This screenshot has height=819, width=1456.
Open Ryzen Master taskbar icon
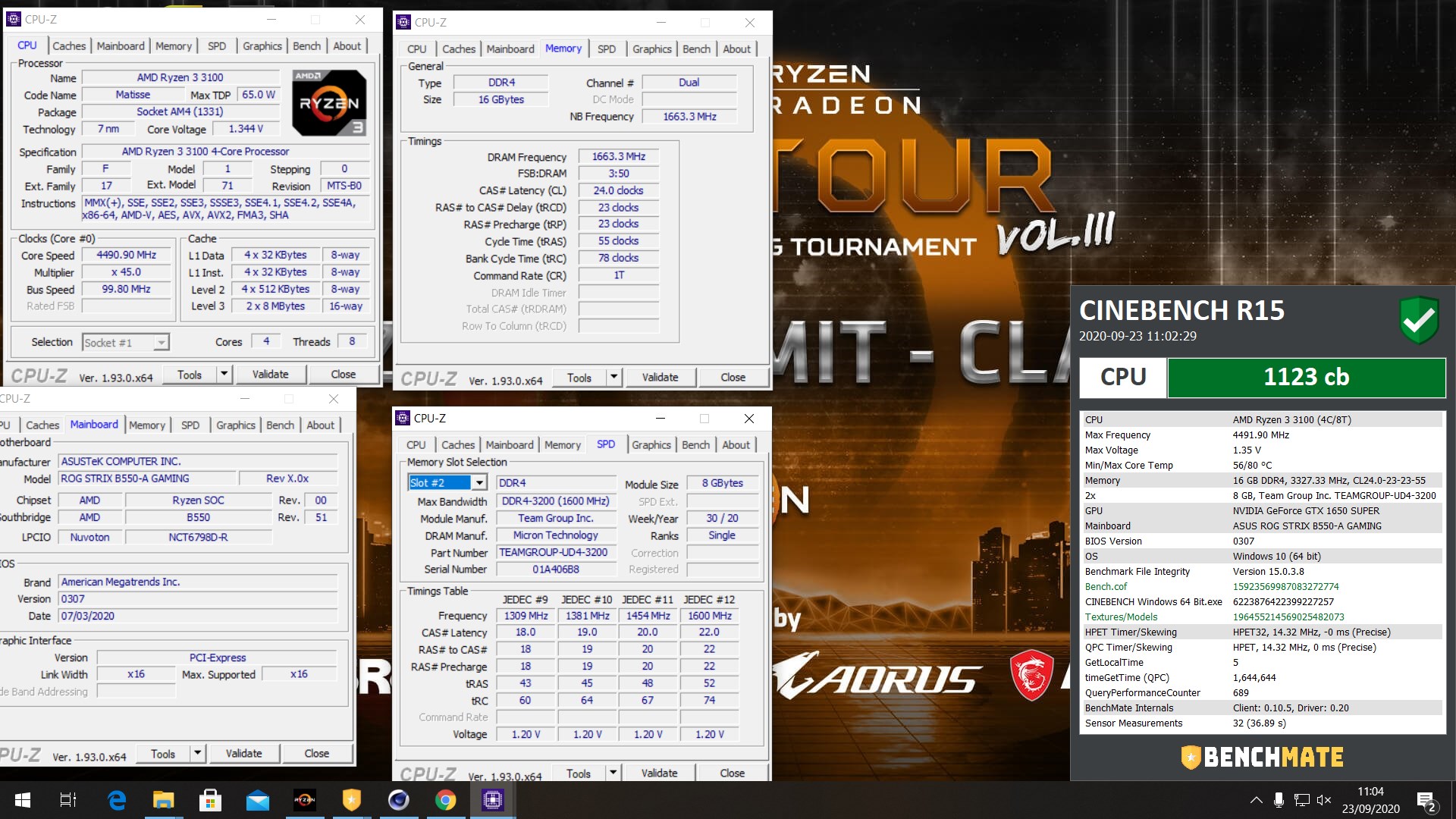point(305,800)
